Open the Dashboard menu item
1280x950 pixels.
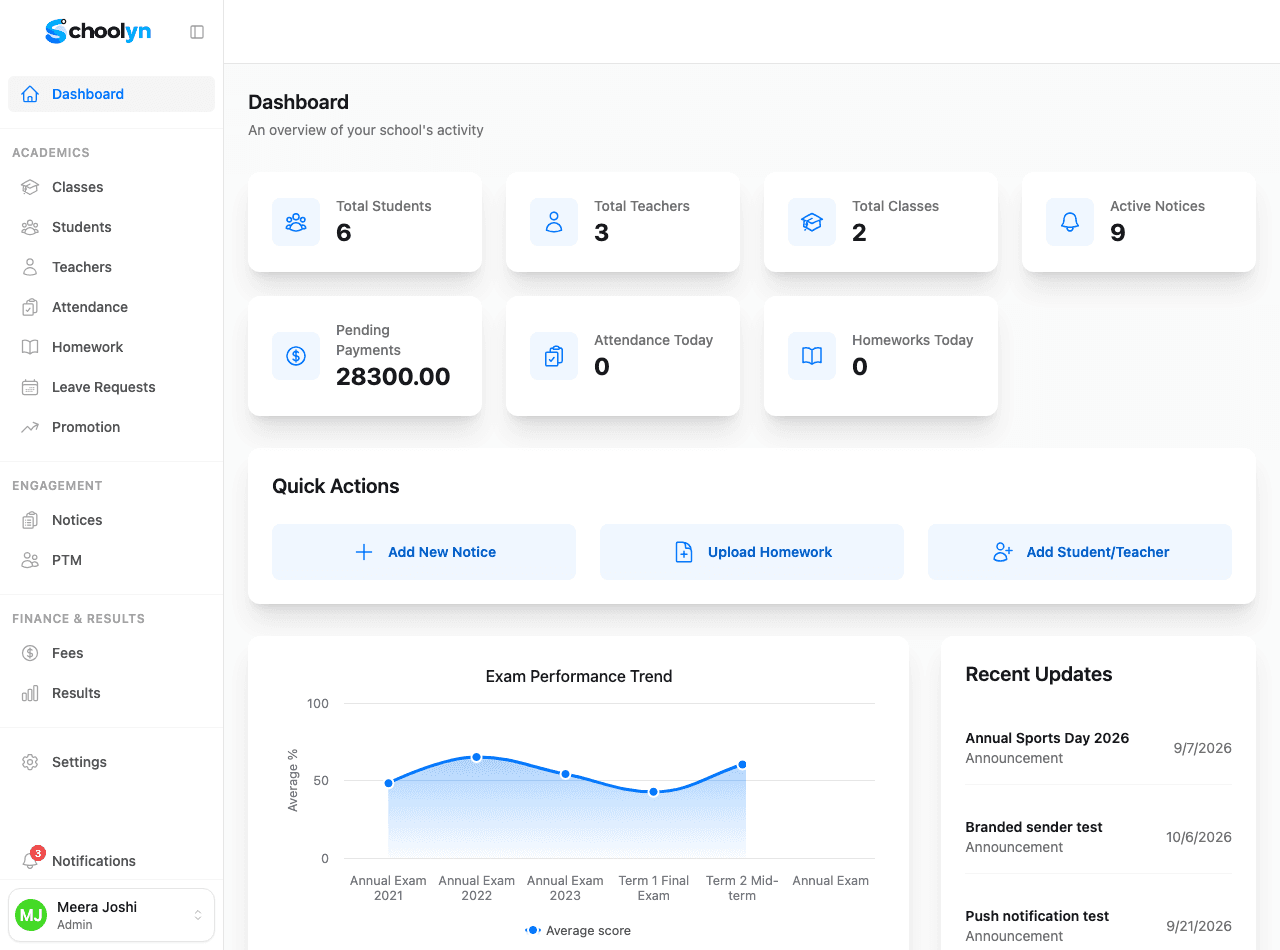[111, 94]
